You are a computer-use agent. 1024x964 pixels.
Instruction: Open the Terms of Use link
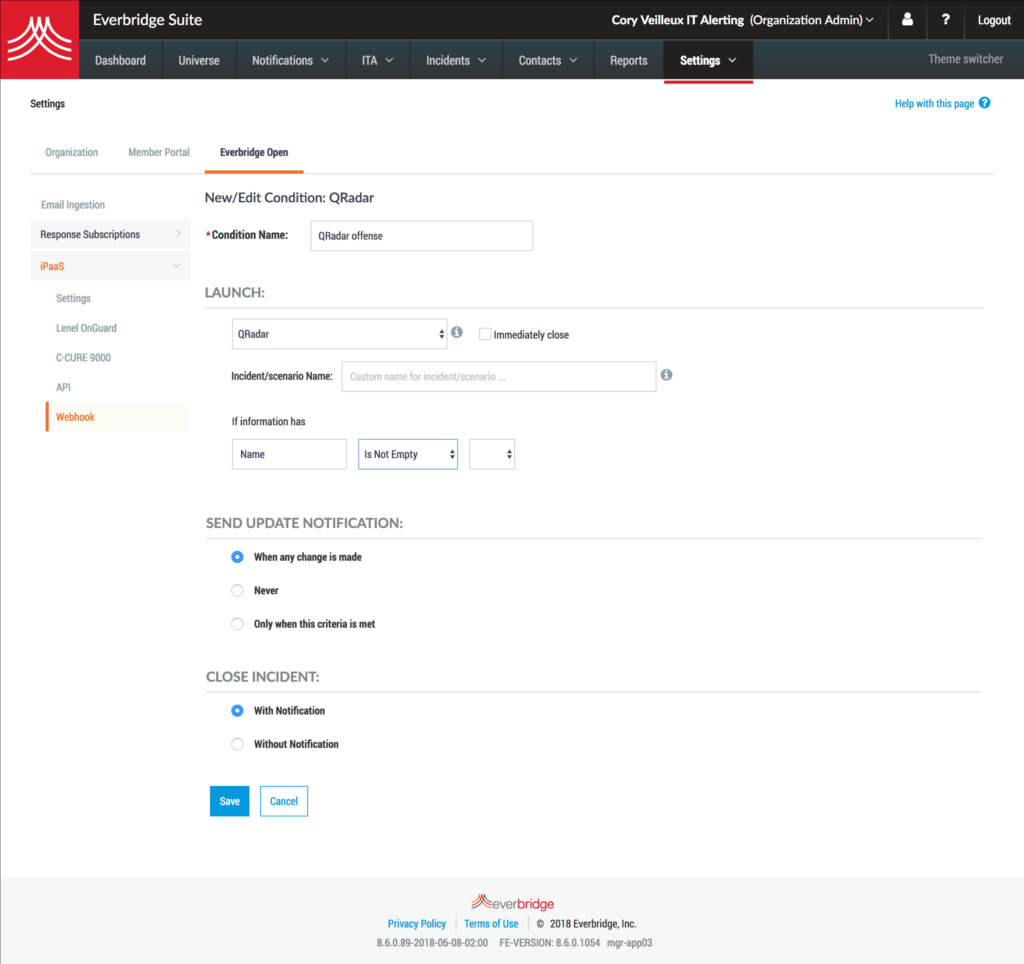pos(491,924)
